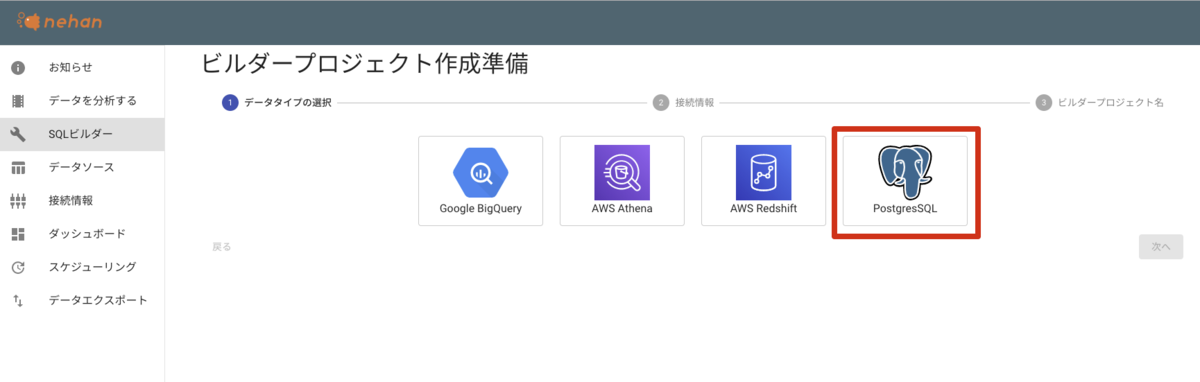Viewport: 1200px width, 382px height.
Task: Click the ビルダープロジェクト名 step label
Action: click(1111, 102)
